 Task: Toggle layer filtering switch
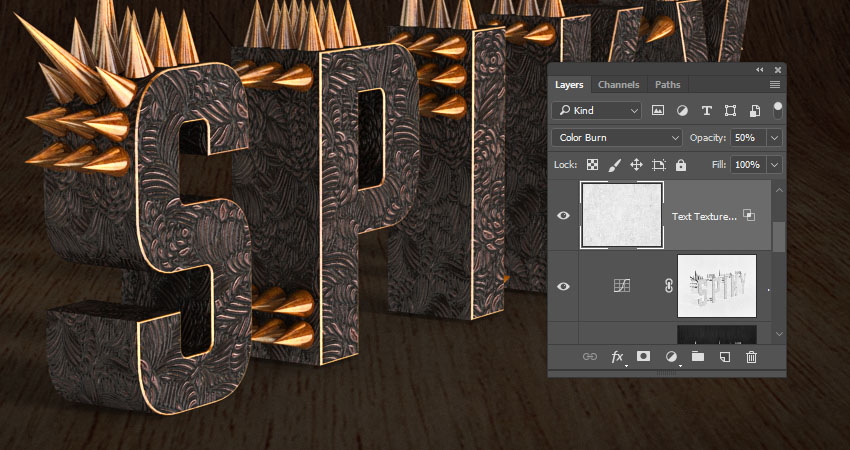pos(778,110)
